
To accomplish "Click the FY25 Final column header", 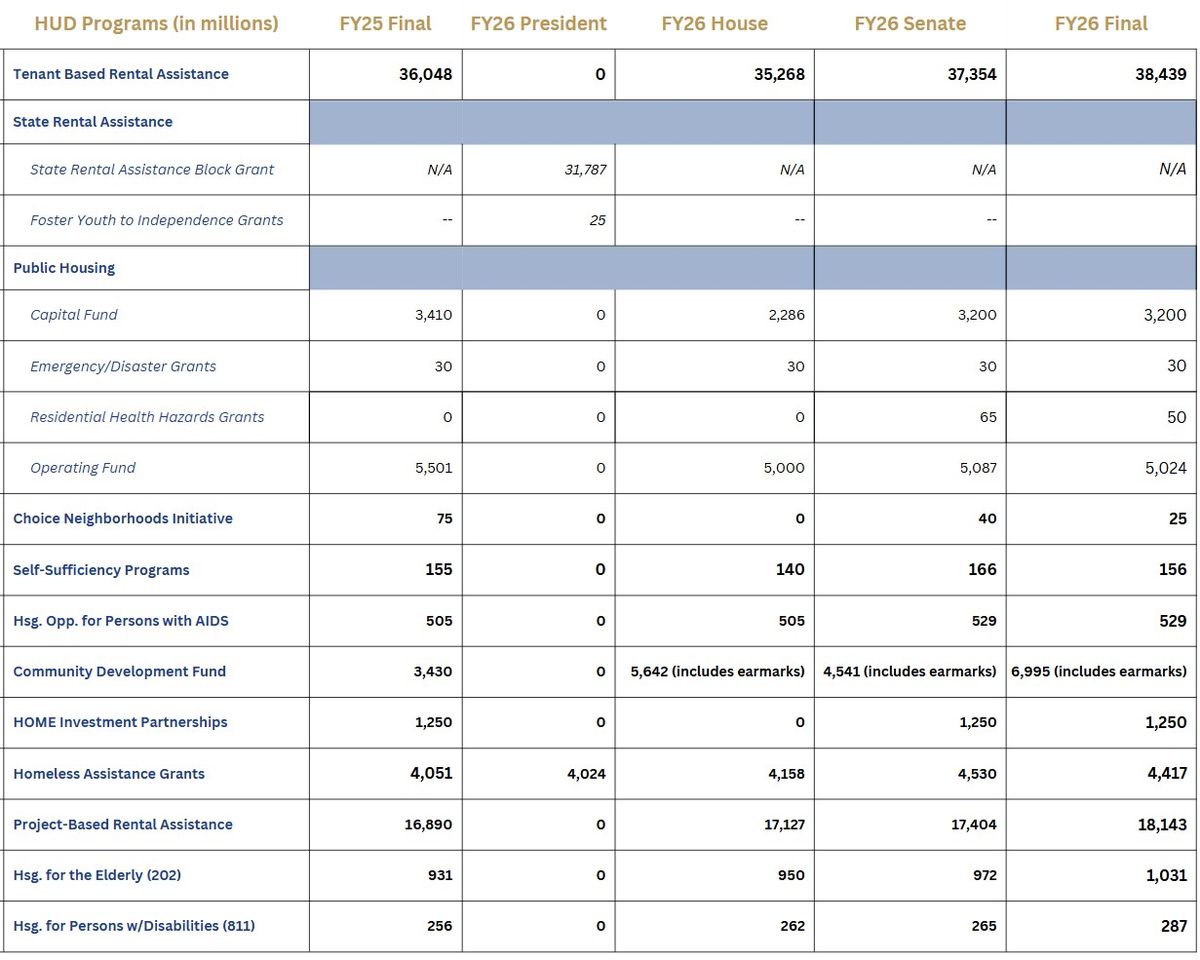I will pyautogui.click(x=385, y=23).
